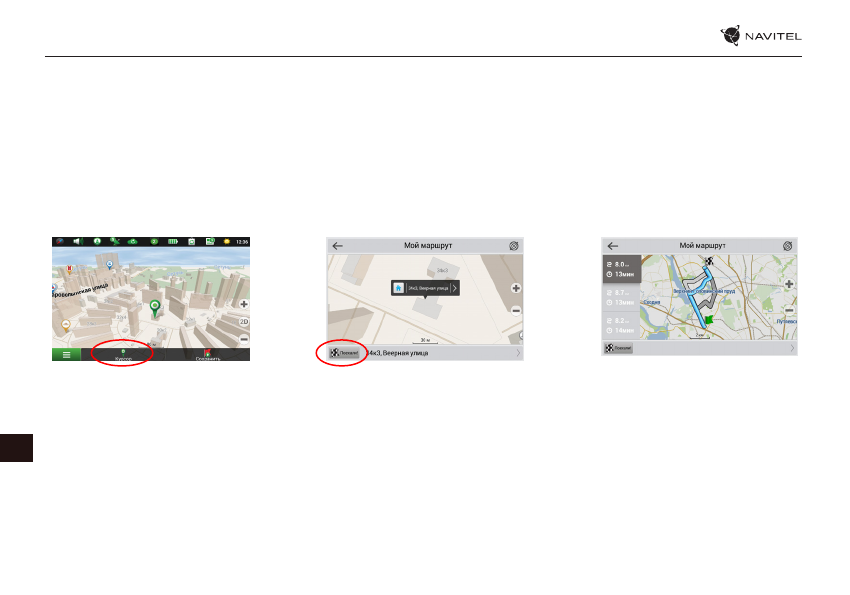Tap the Курсор button on 3D map
The height and width of the screenshot is (595, 850).
[123, 354]
